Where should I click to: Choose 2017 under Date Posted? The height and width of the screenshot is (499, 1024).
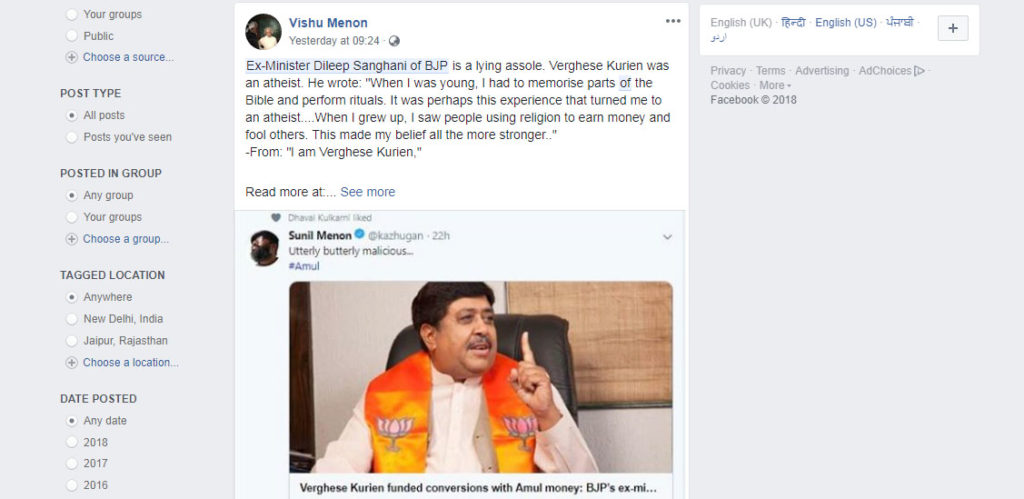(x=71, y=464)
